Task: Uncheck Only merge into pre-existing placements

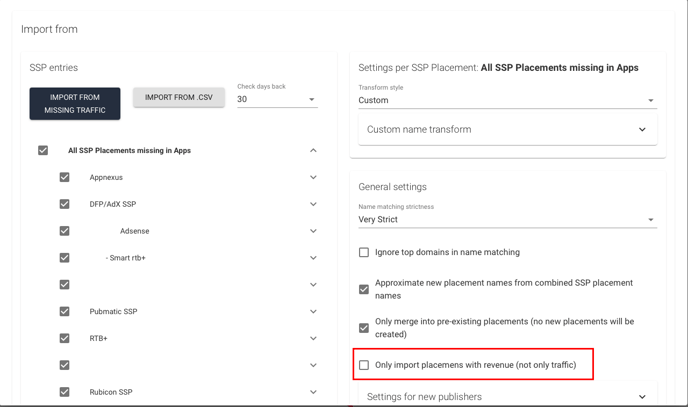Action: [x=364, y=328]
